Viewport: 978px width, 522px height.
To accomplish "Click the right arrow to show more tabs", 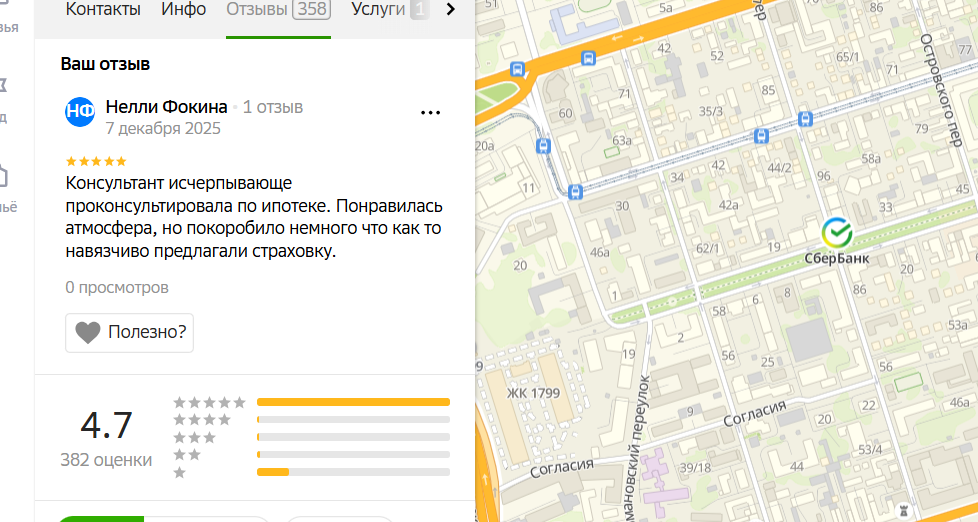I will [x=451, y=9].
